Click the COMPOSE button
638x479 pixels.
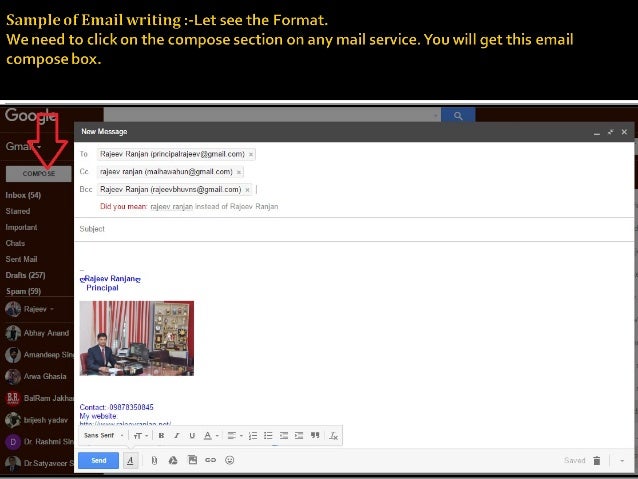(x=39, y=173)
